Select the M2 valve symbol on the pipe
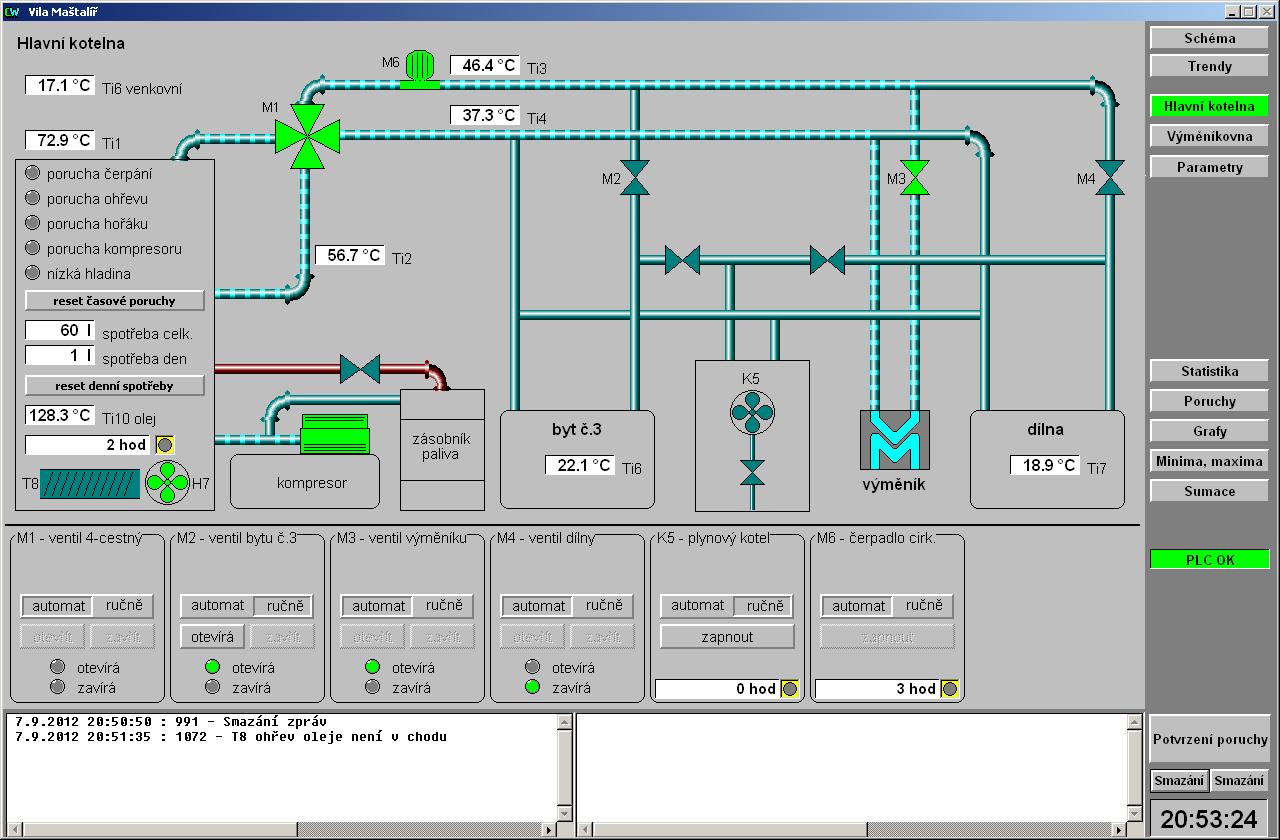The height and width of the screenshot is (840, 1280). [x=635, y=178]
